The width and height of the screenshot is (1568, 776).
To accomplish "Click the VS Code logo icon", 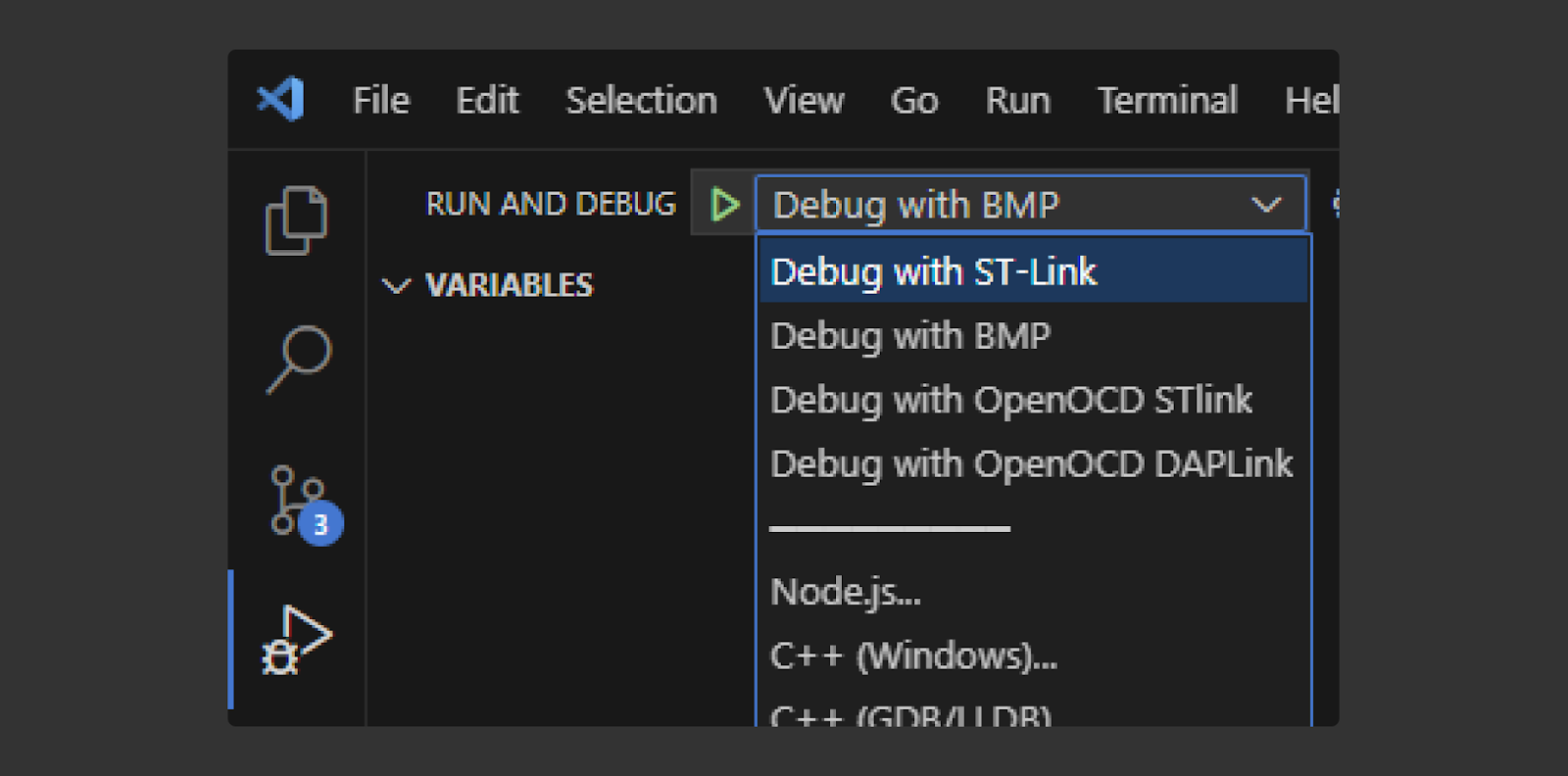I will (281, 99).
